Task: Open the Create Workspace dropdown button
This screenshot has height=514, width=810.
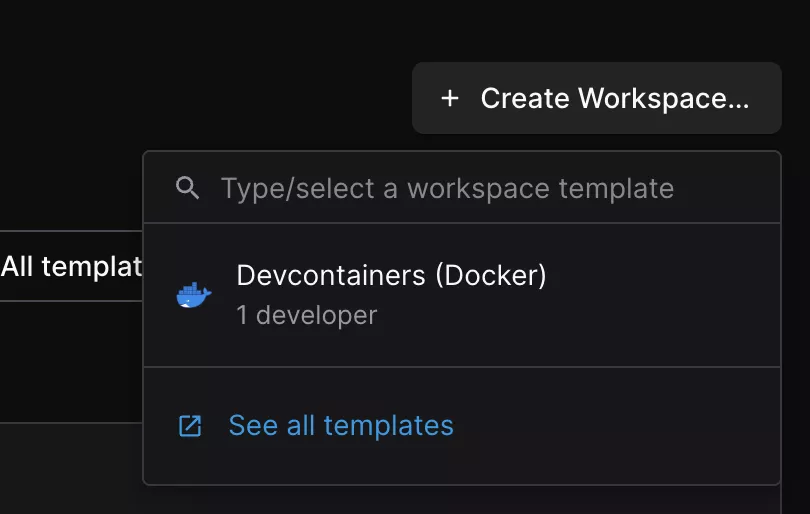Action: click(x=597, y=98)
